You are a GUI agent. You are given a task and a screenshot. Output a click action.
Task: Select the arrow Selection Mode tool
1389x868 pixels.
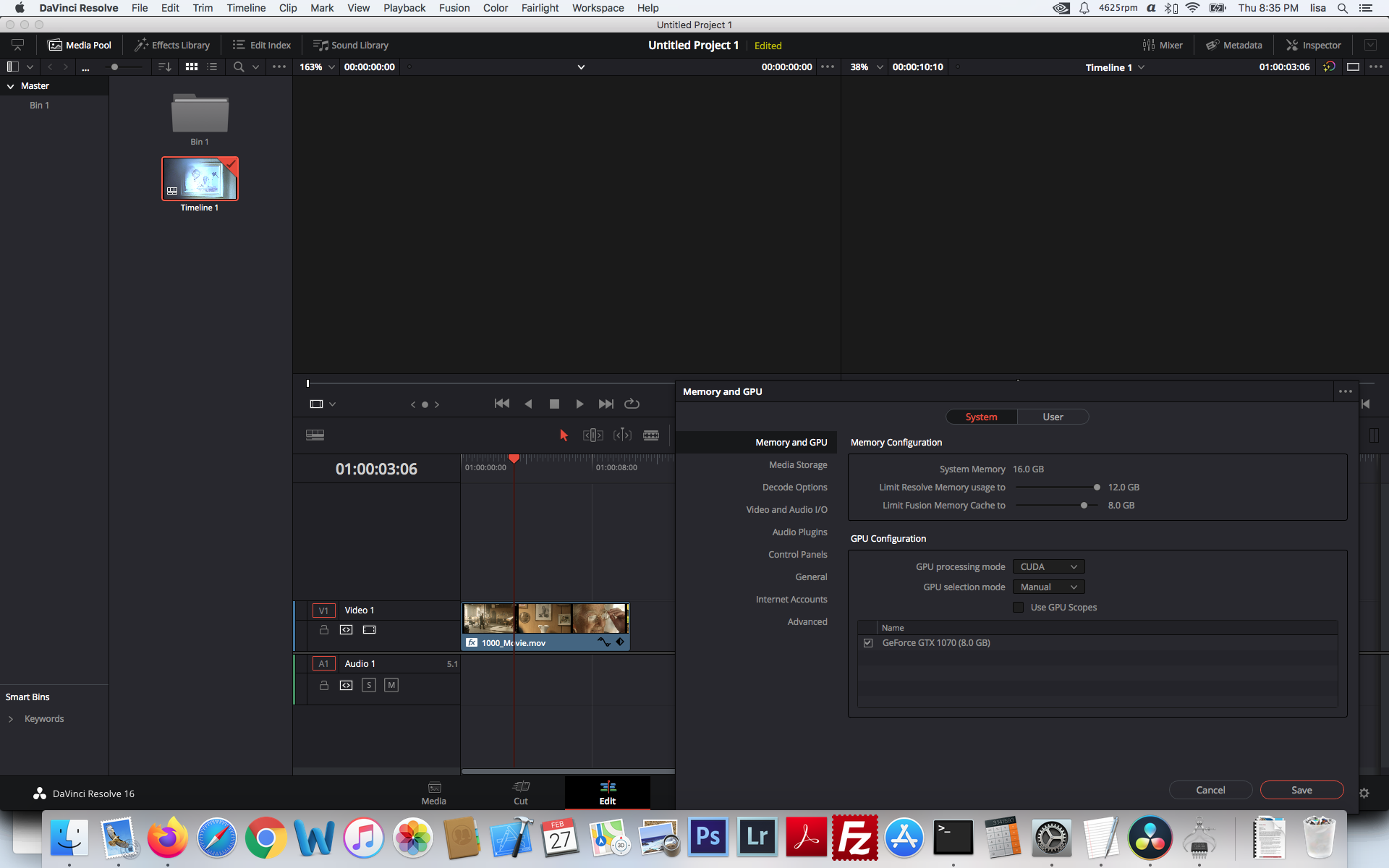(x=564, y=435)
